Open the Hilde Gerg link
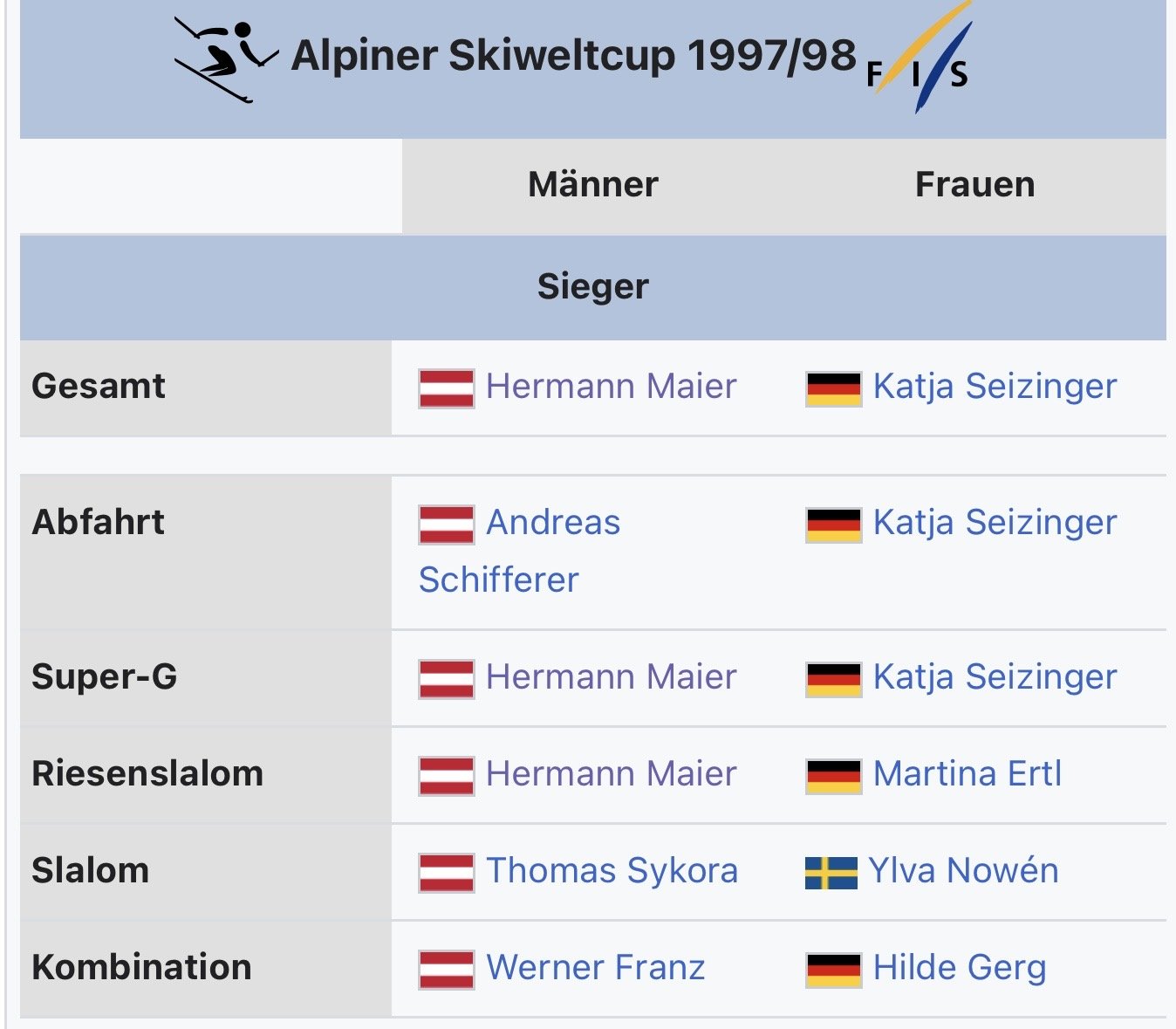The width and height of the screenshot is (1176, 1029). [960, 967]
